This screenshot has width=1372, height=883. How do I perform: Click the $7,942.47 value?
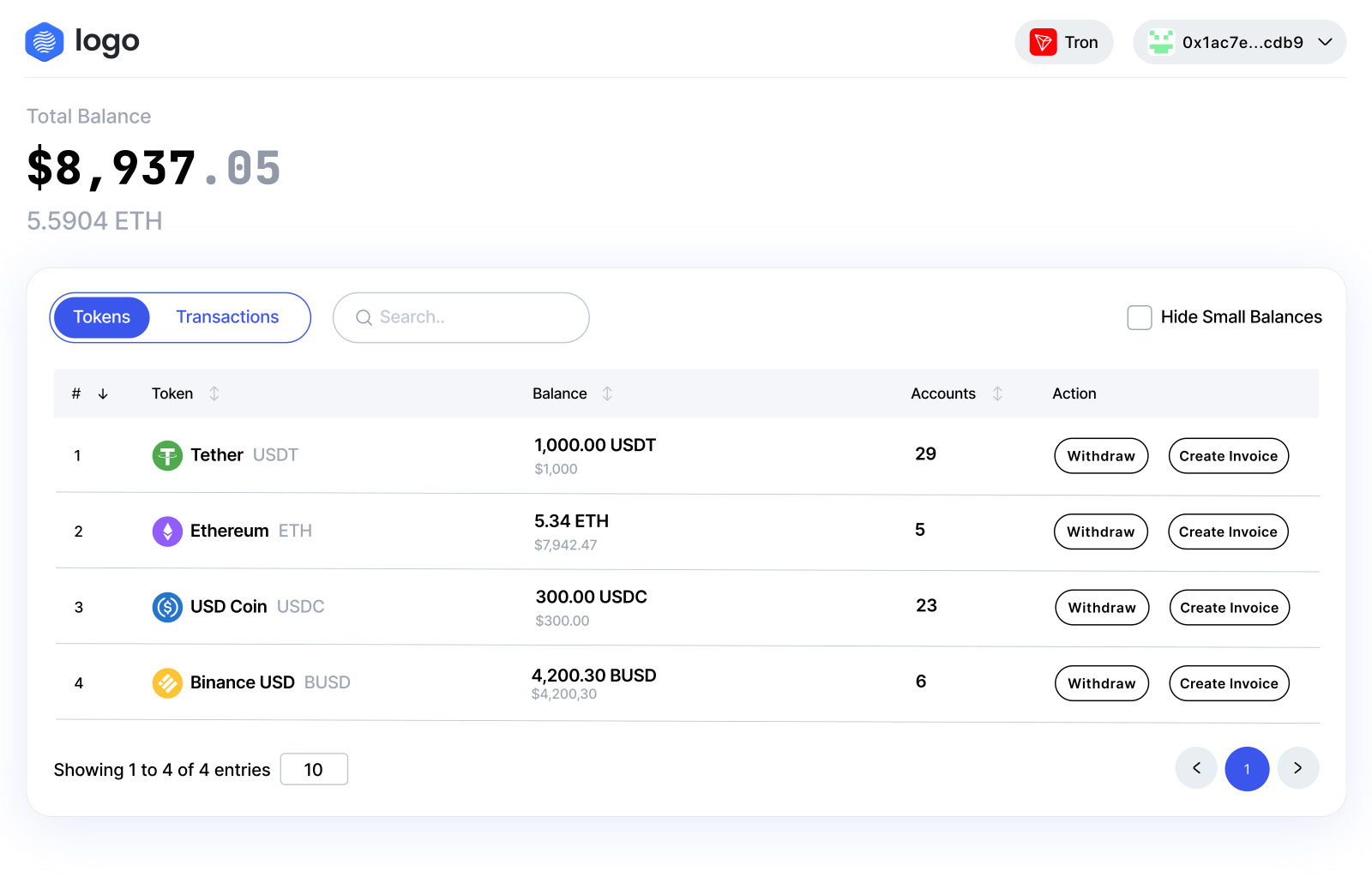tap(566, 545)
